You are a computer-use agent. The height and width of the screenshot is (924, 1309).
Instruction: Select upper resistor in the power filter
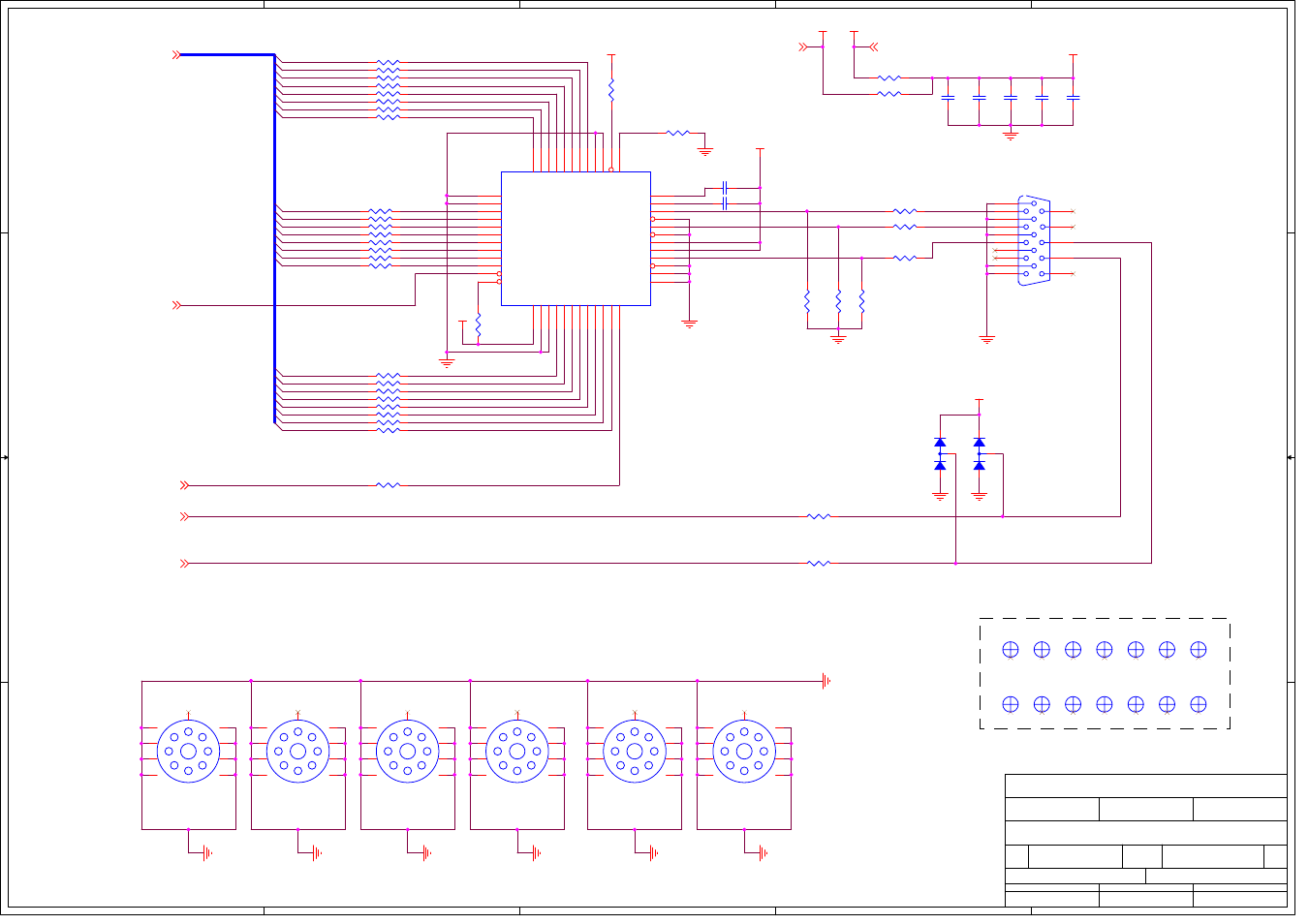pyautogui.click(x=888, y=77)
